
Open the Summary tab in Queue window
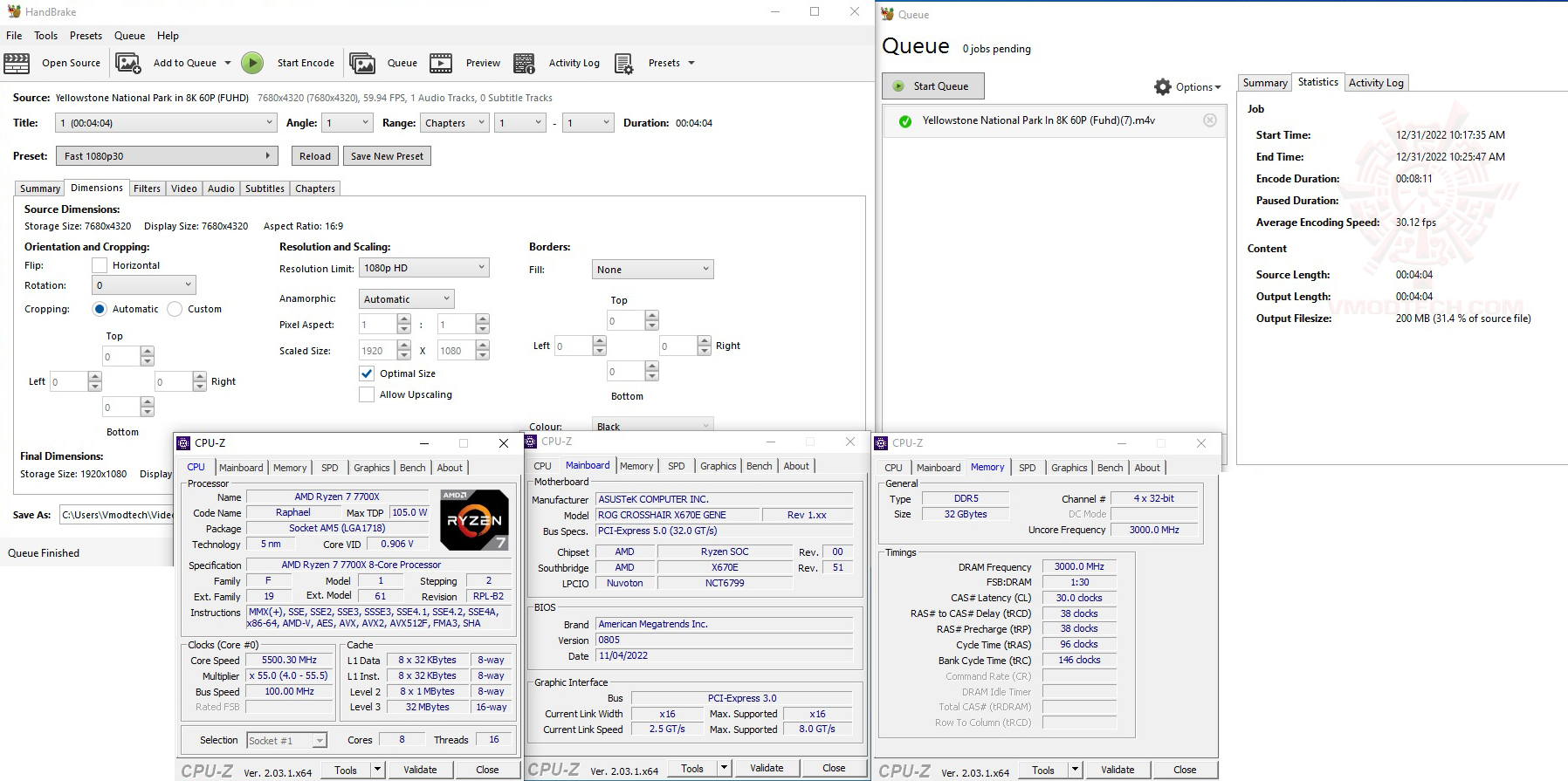1265,83
